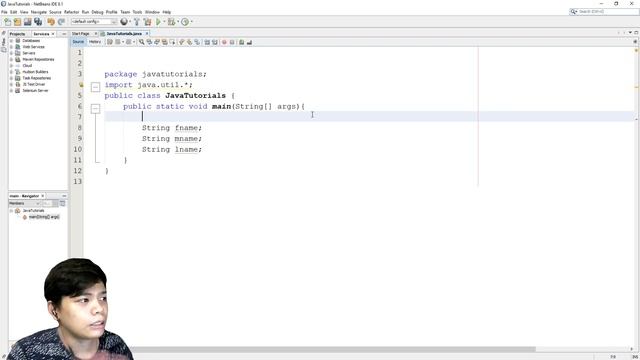Click the Shift Line Left icon

[x=207, y=42]
